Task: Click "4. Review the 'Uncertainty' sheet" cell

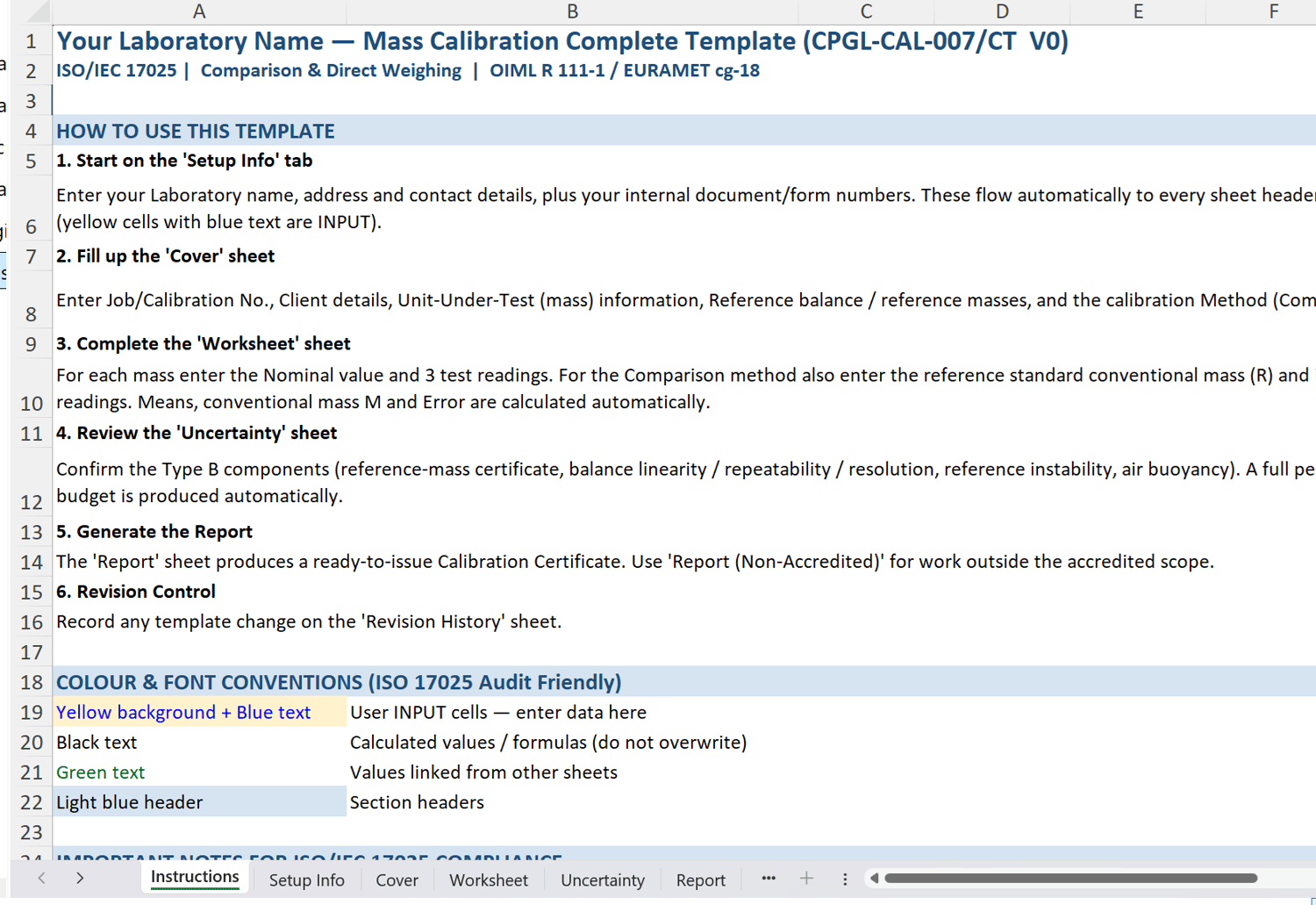Action: 197,433
